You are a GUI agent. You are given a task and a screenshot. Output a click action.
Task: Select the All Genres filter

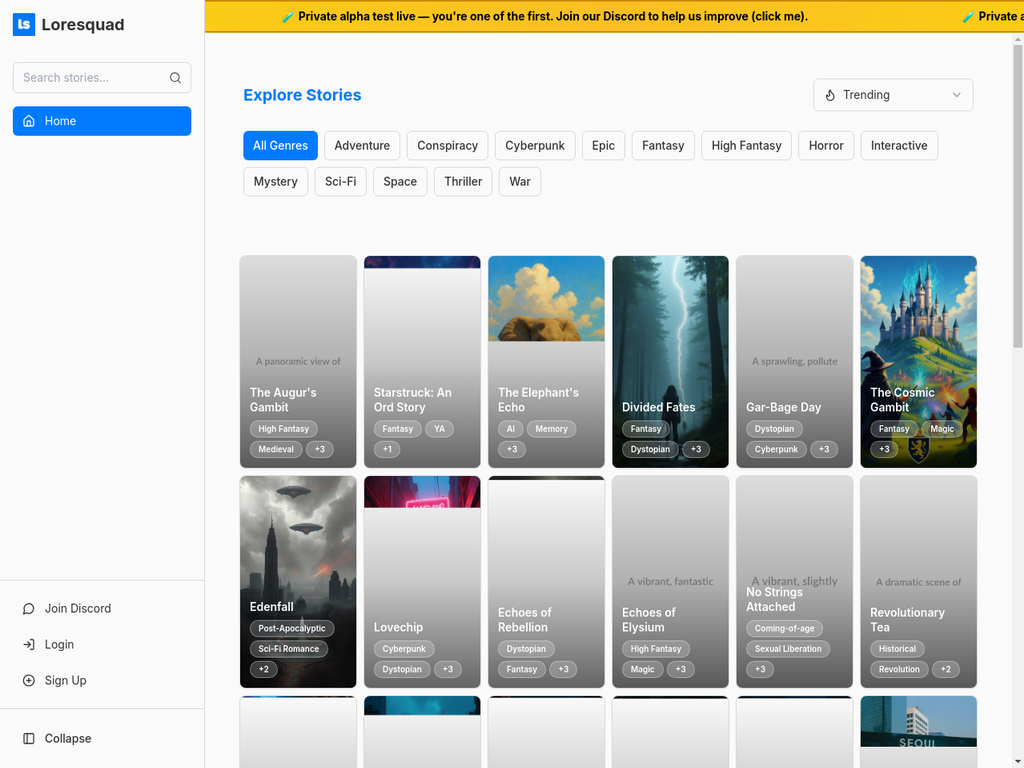(280, 145)
